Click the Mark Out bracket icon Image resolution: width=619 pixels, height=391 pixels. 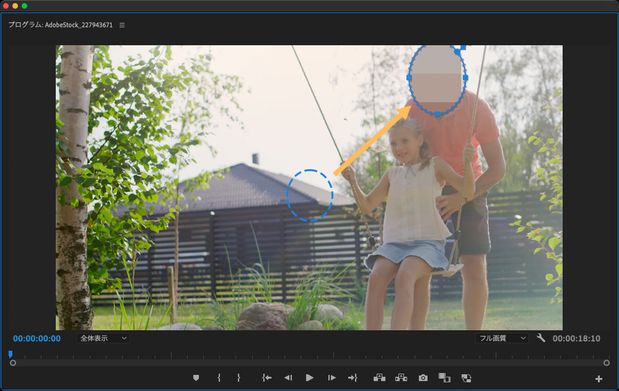[x=238, y=378]
